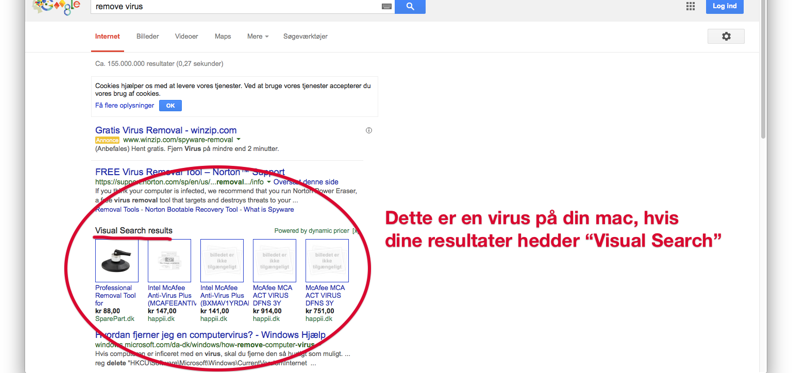Viewport: 792px width, 373px height.
Task: Expand the arrow next to winzip.com URL
Action: point(238,139)
